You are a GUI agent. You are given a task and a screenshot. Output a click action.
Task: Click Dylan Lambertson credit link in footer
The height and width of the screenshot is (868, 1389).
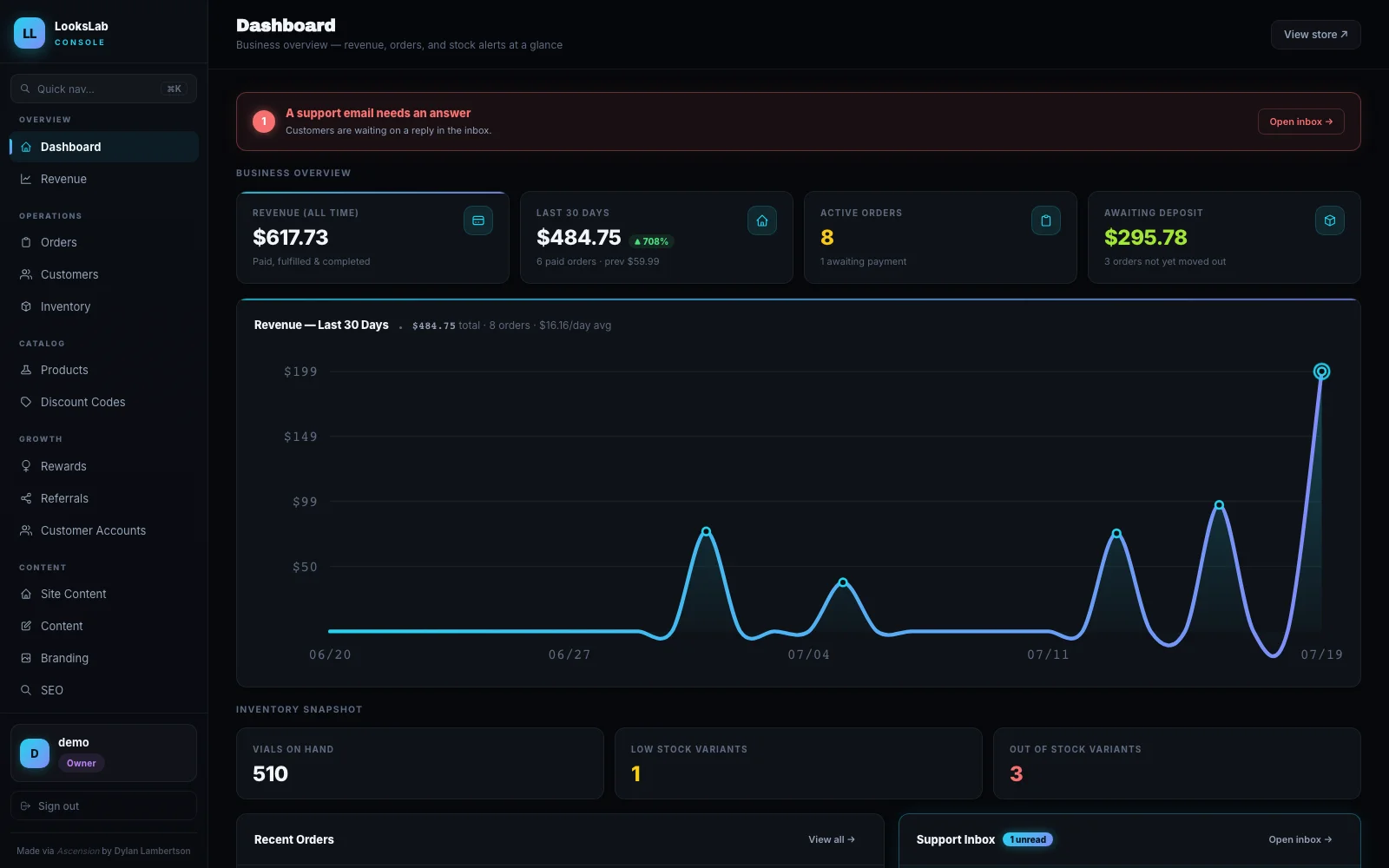pos(152,851)
